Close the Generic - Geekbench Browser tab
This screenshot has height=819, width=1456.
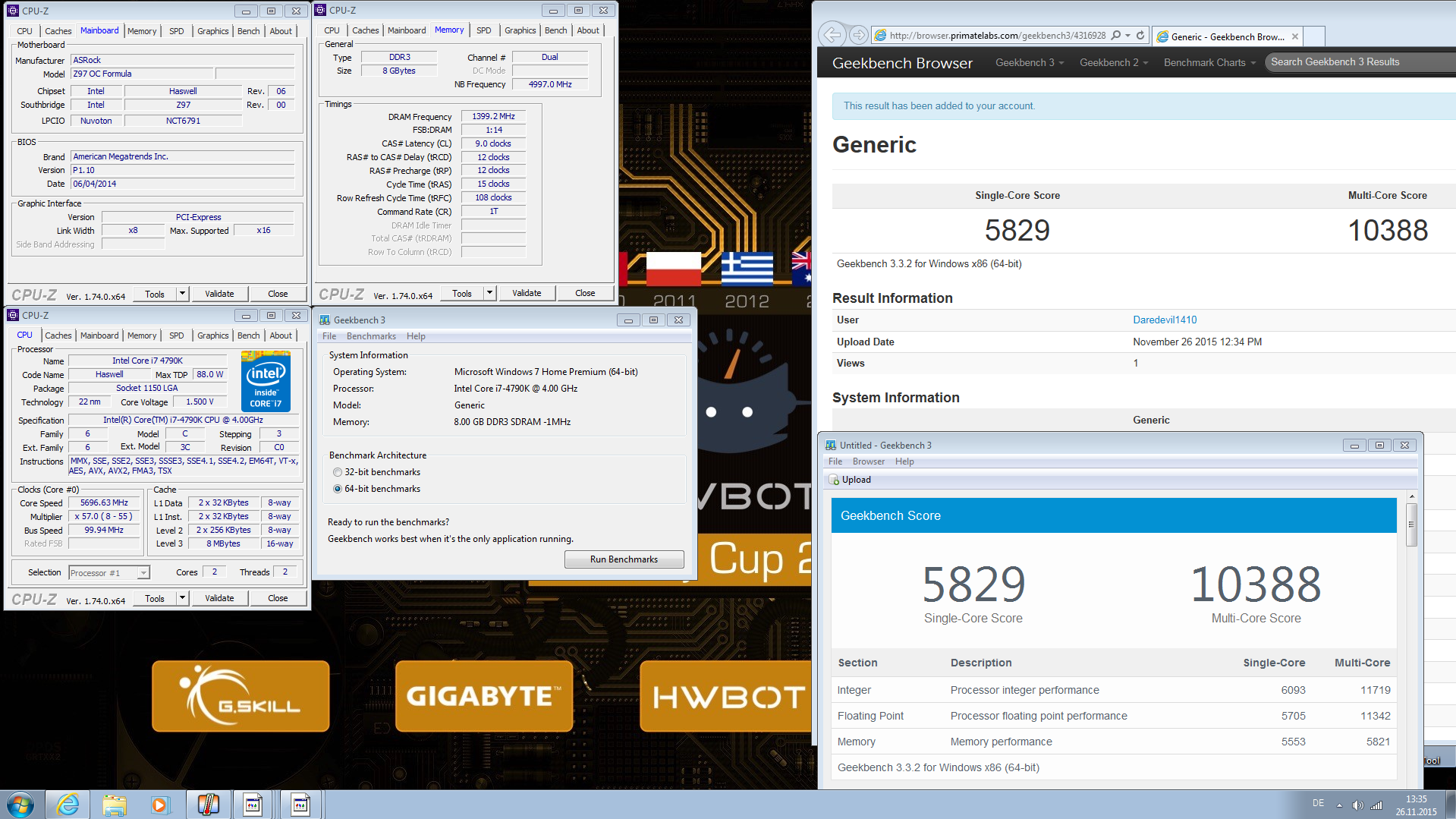pyautogui.click(x=1295, y=36)
